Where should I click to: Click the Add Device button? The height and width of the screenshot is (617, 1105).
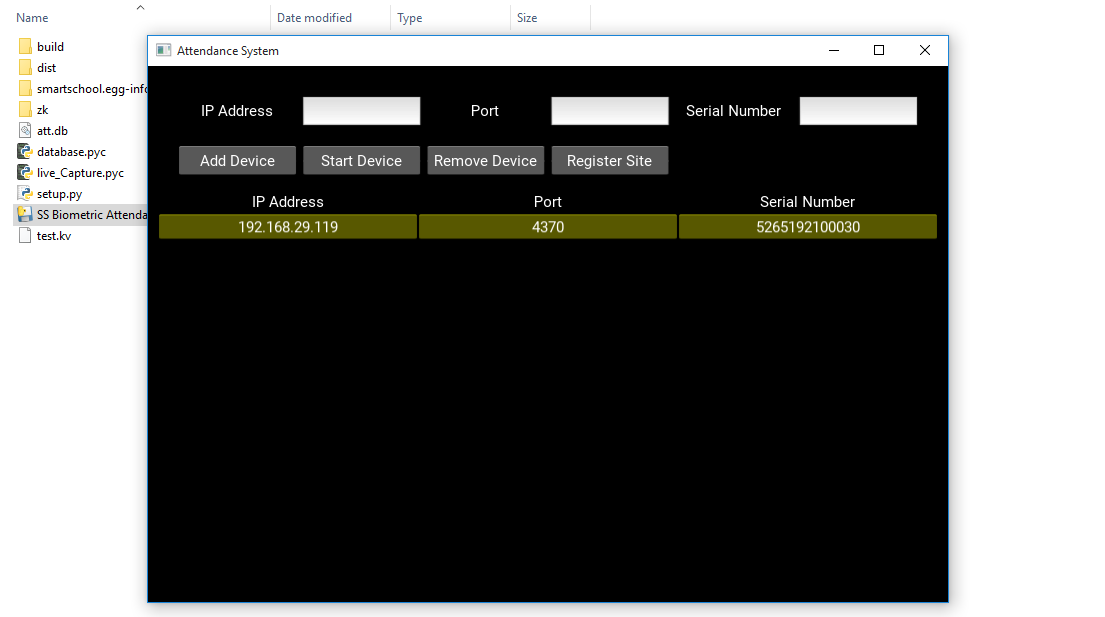point(237,161)
